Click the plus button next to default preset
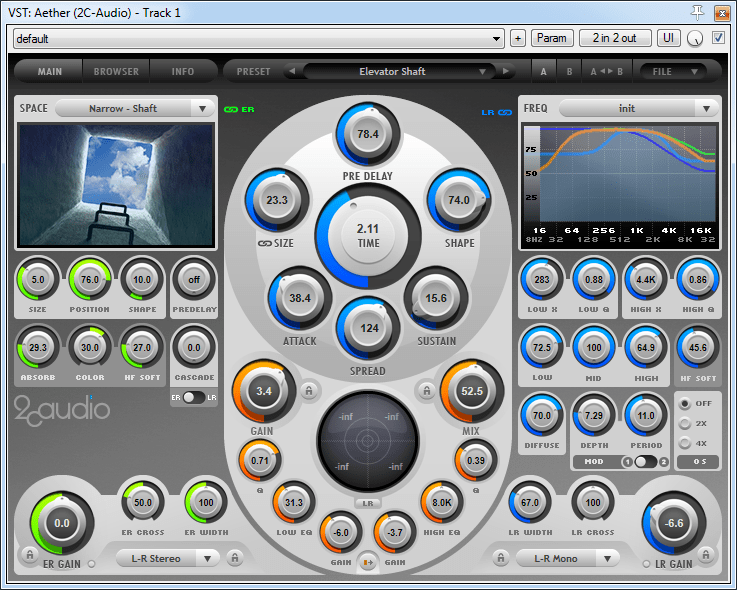Screen dimensions: 737x590 click(517, 39)
